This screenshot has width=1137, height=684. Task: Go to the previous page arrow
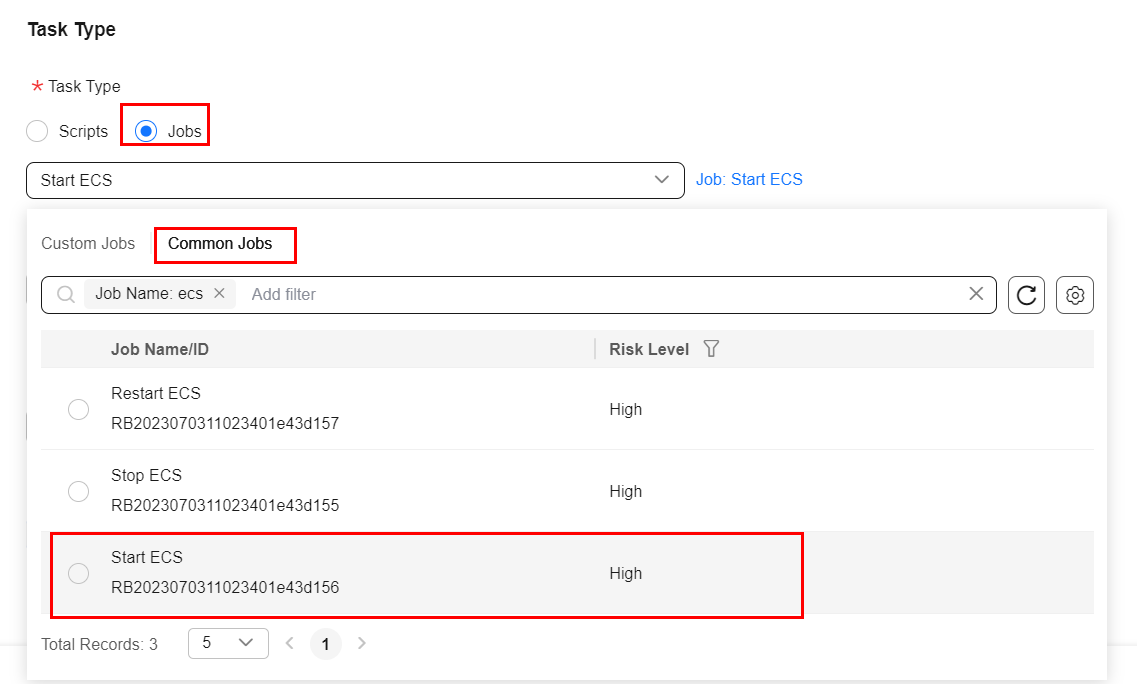(290, 643)
